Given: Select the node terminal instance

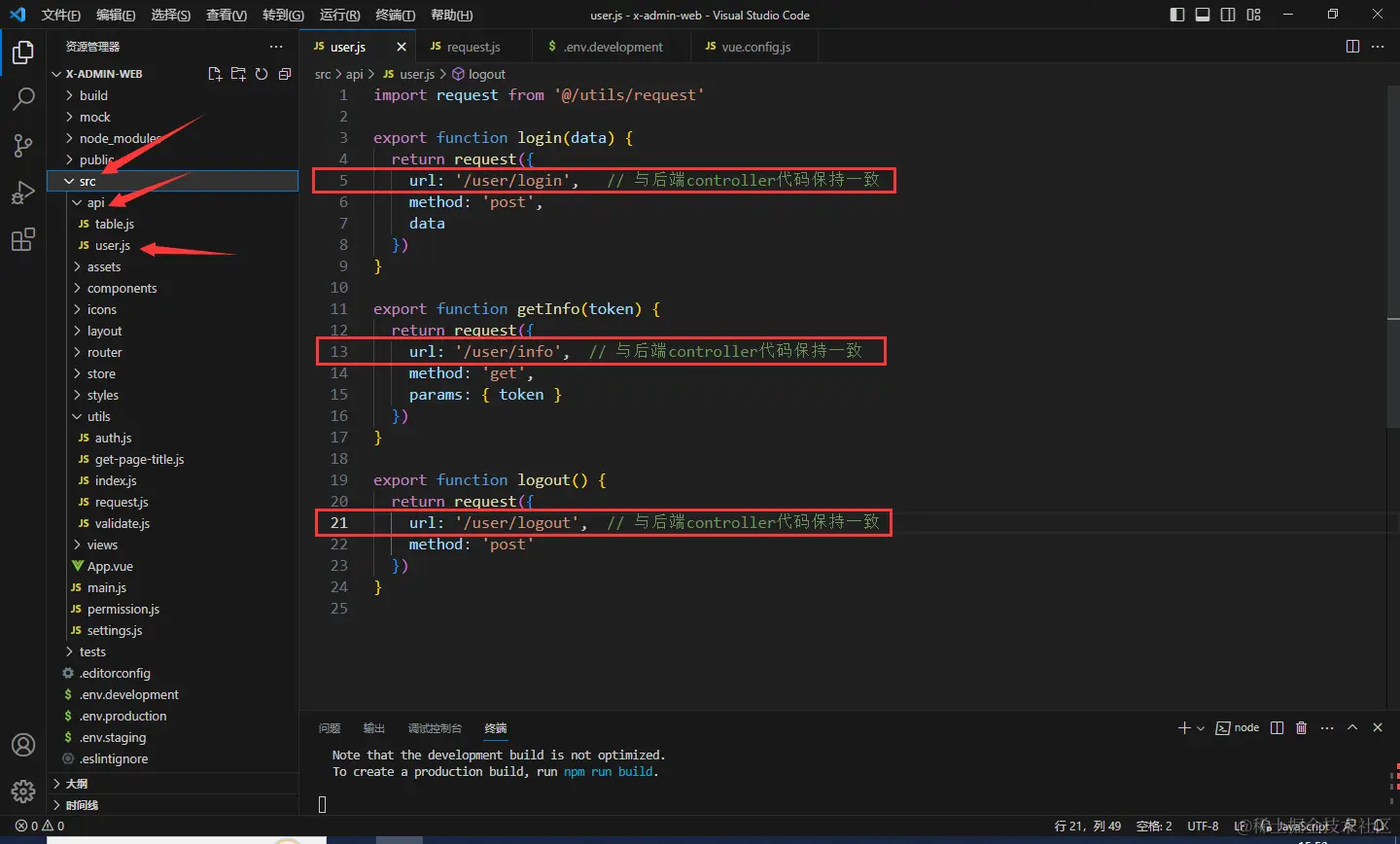Looking at the screenshot, I should (1237, 727).
